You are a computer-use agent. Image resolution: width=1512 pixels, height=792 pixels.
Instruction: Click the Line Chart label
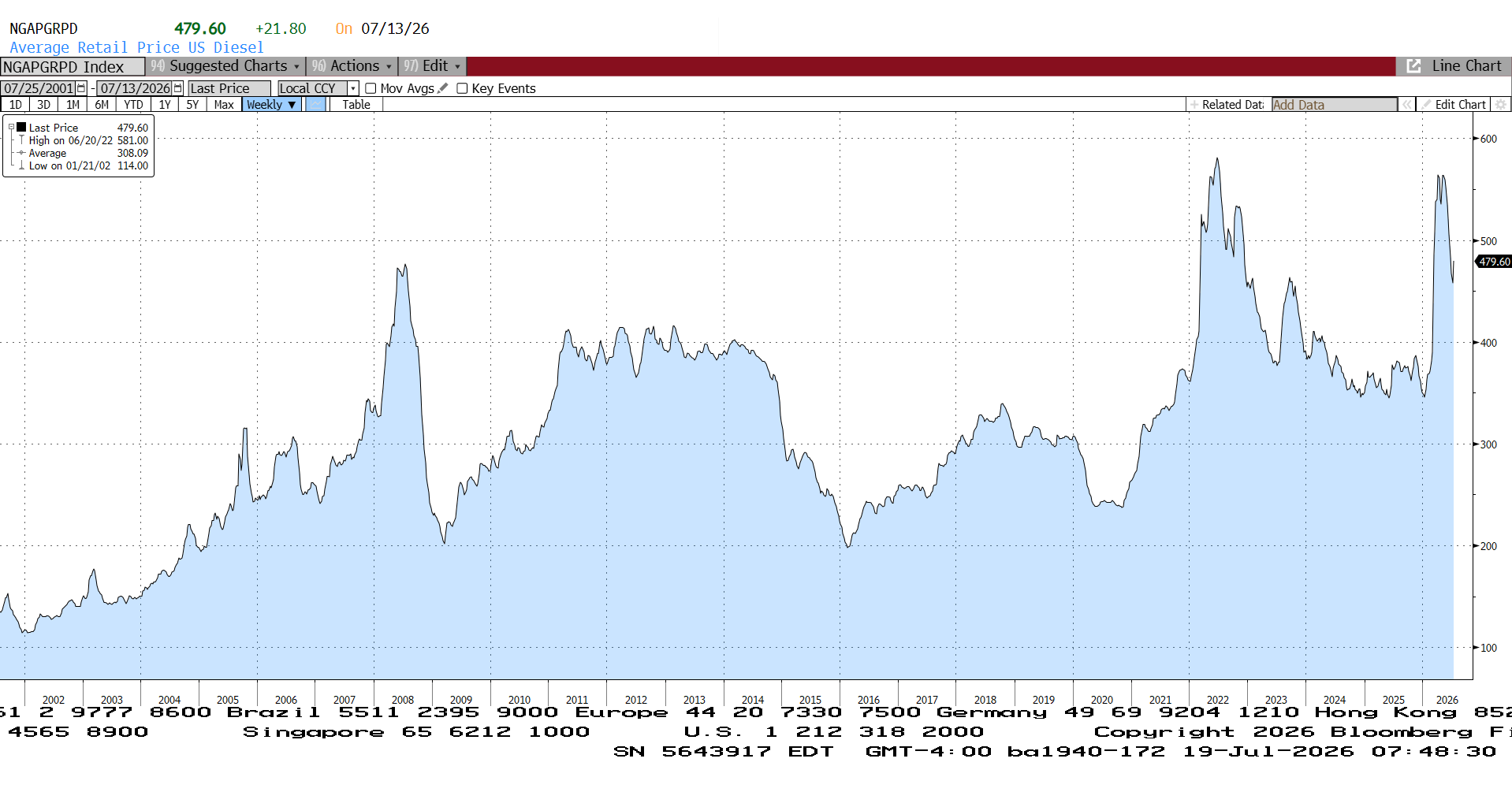(x=1466, y=66)
